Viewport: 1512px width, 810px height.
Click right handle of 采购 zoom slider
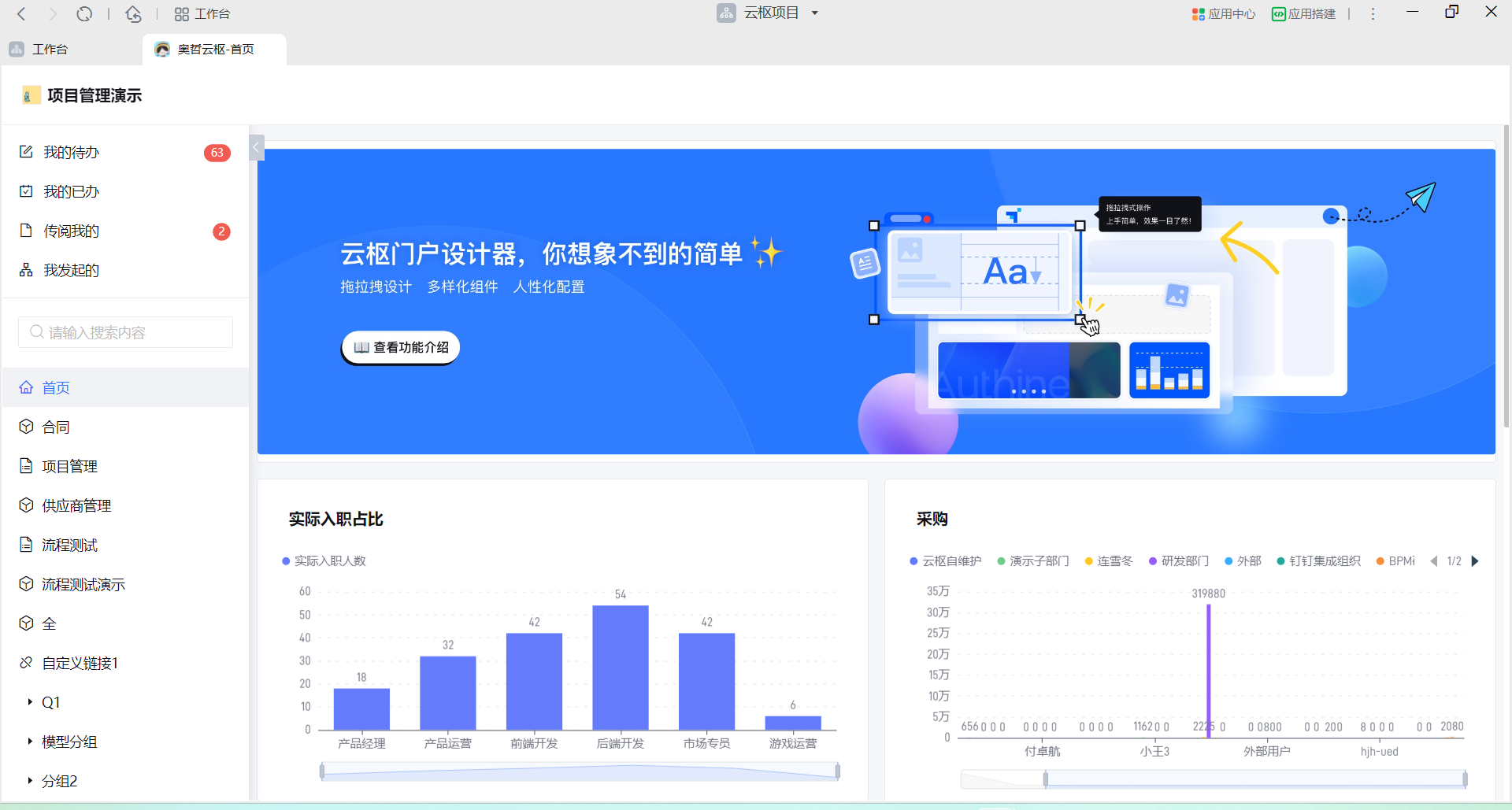tap(1465, 779)
